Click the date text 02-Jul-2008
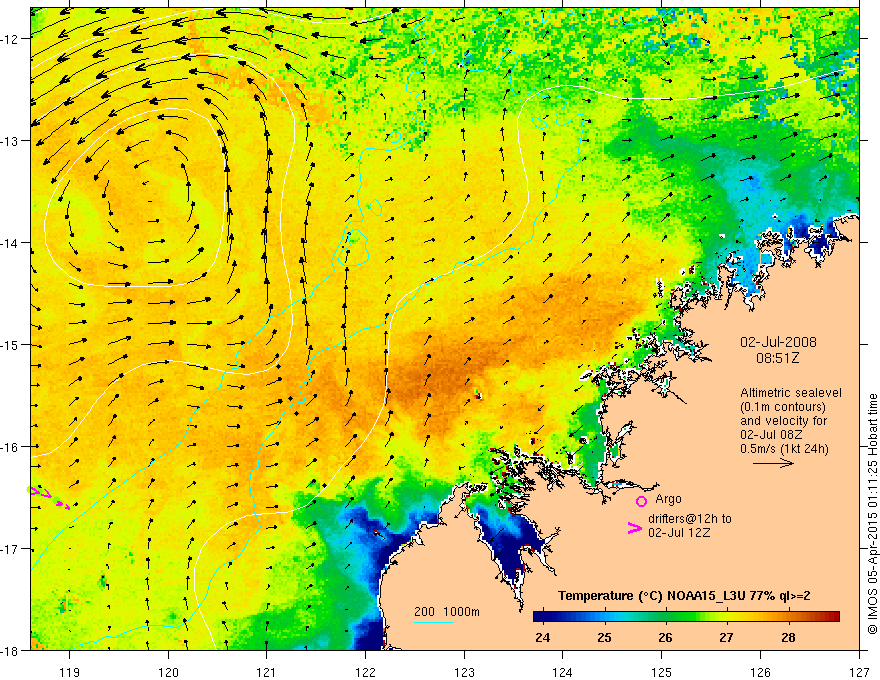This screenshot has height=680, width=880. (x=778, y=342)
